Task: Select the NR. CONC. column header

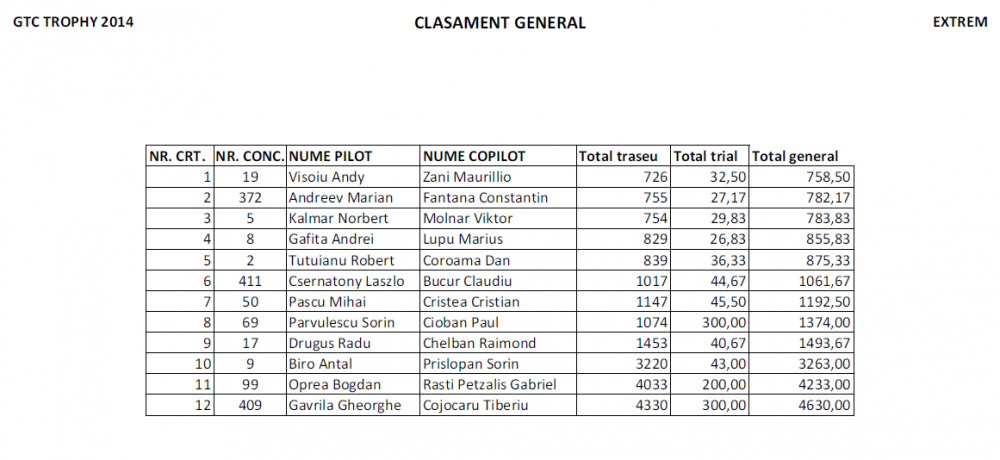Action: 250,156
